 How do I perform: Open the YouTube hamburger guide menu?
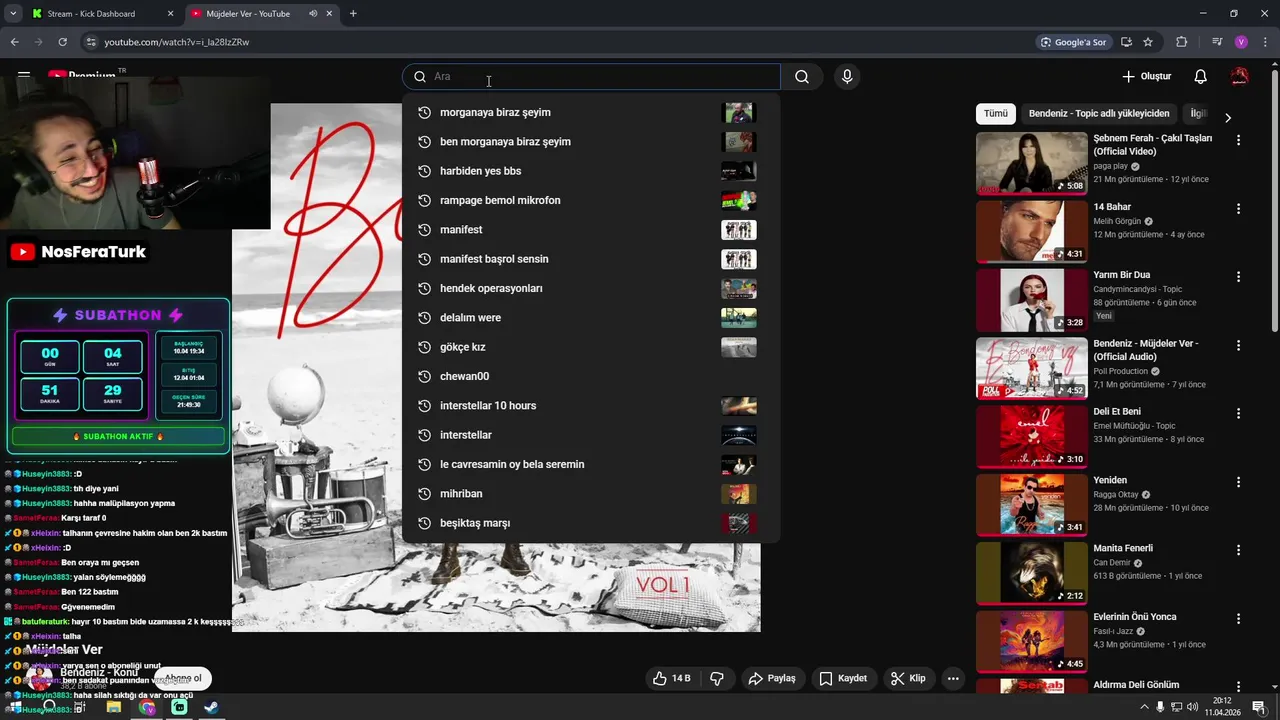24,76
